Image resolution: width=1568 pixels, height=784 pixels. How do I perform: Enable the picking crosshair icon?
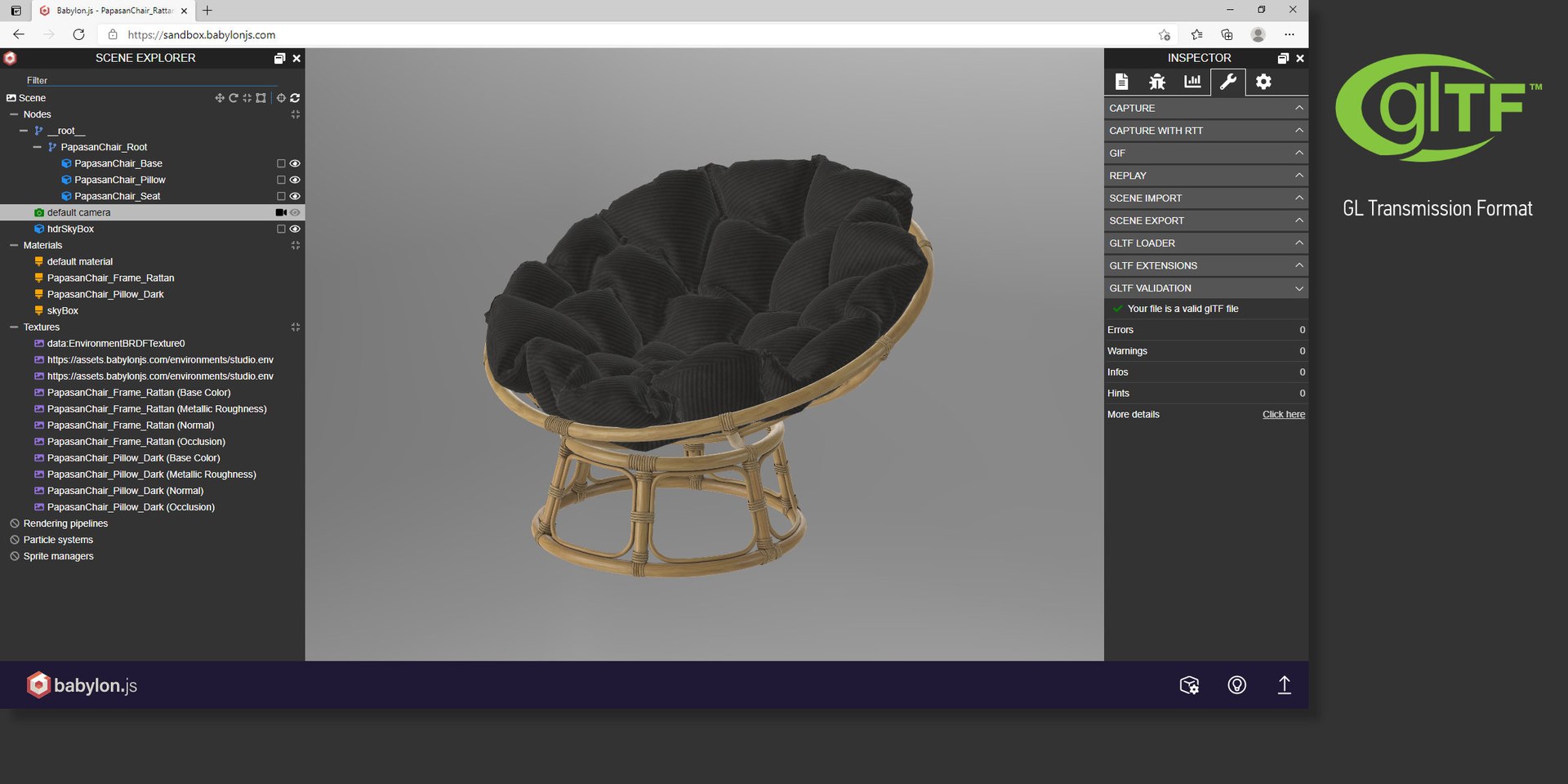(281, 98)
